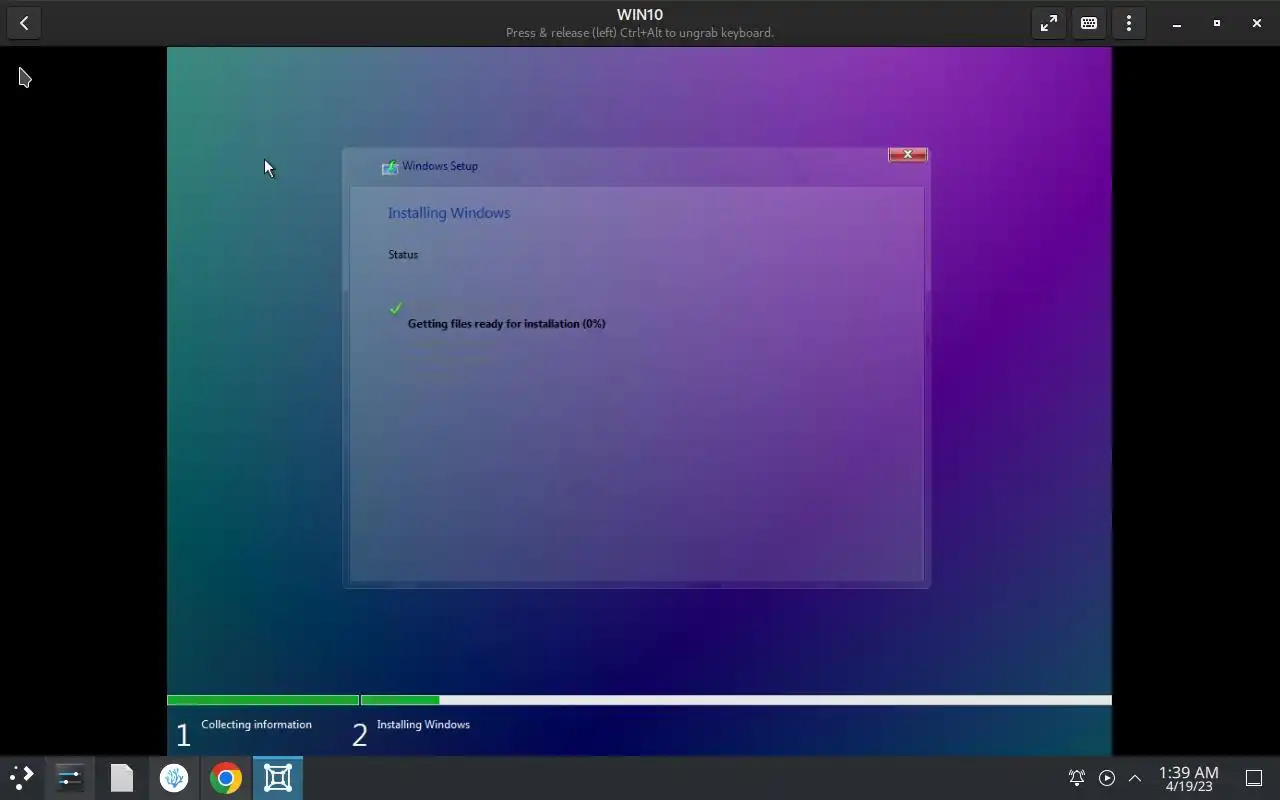The height and width of the screenshot is (800, 1280).
Task: Click the green checkmark in Status list
Action: [x=396, y=308]
